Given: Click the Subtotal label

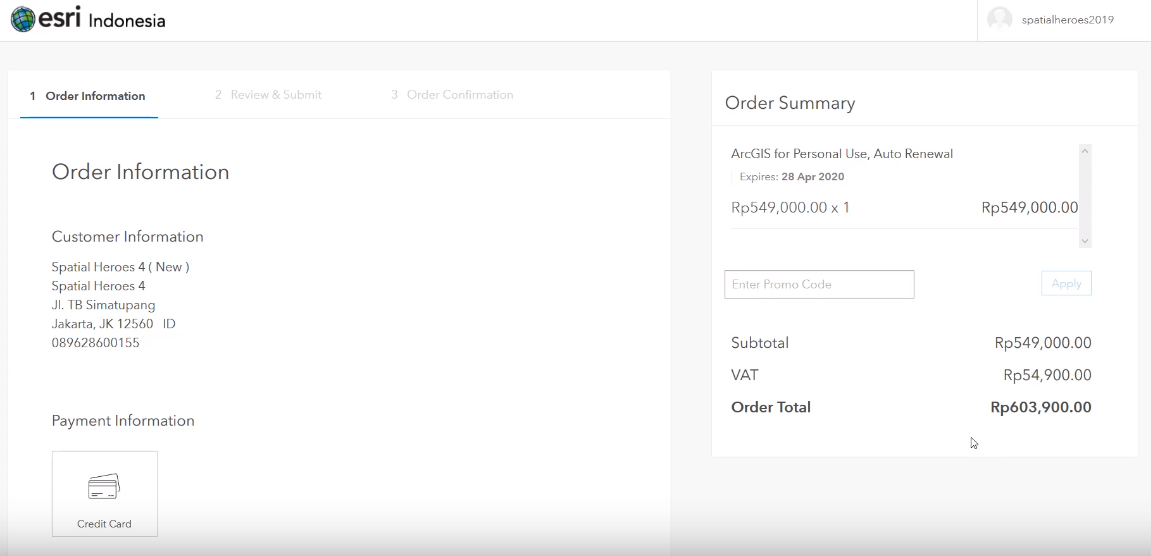Looking at the screenshot, I should point(760,342).
